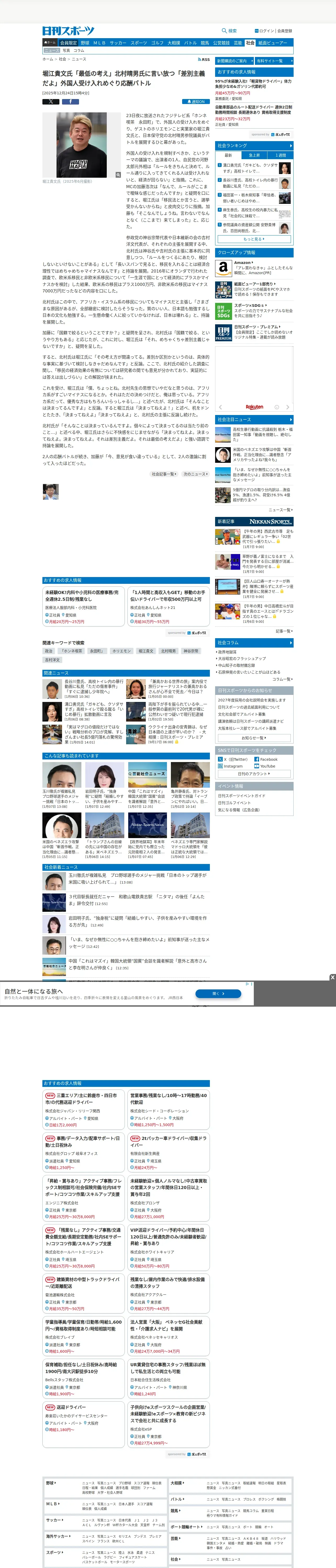Open 記事一覧 link in sidebar
This screenshot has width=336, height=1568.
point(284,631)
